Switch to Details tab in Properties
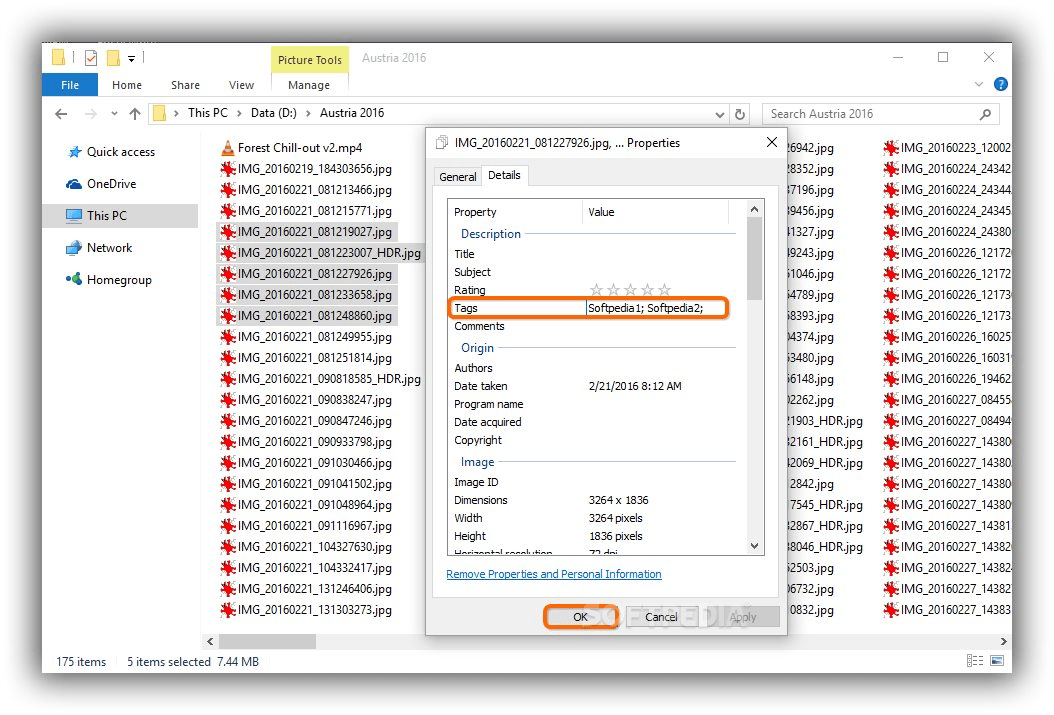1054x715 pixels. coord(504,175)
